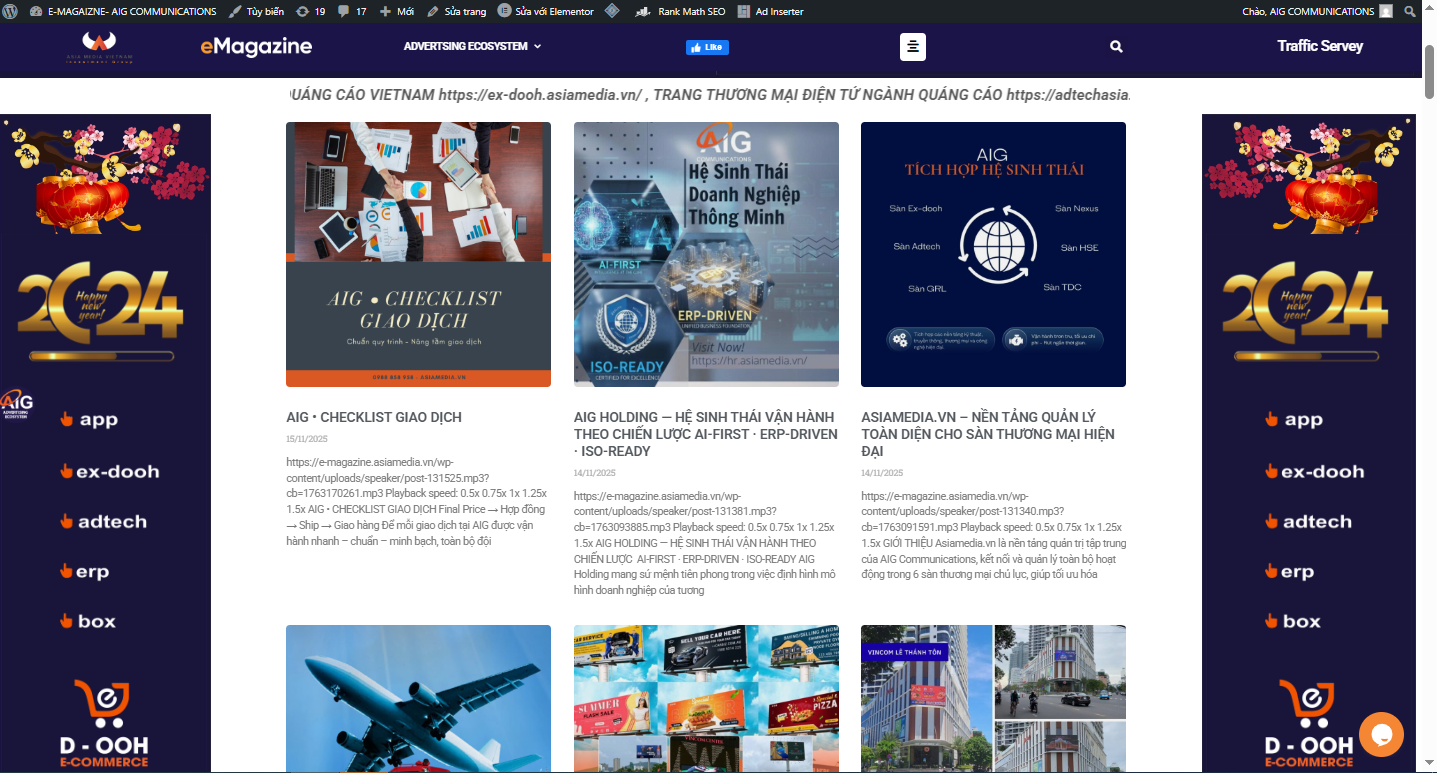Click the vertical page scrollbar
Screen dimensions: 1437x773
(1429, 400)
